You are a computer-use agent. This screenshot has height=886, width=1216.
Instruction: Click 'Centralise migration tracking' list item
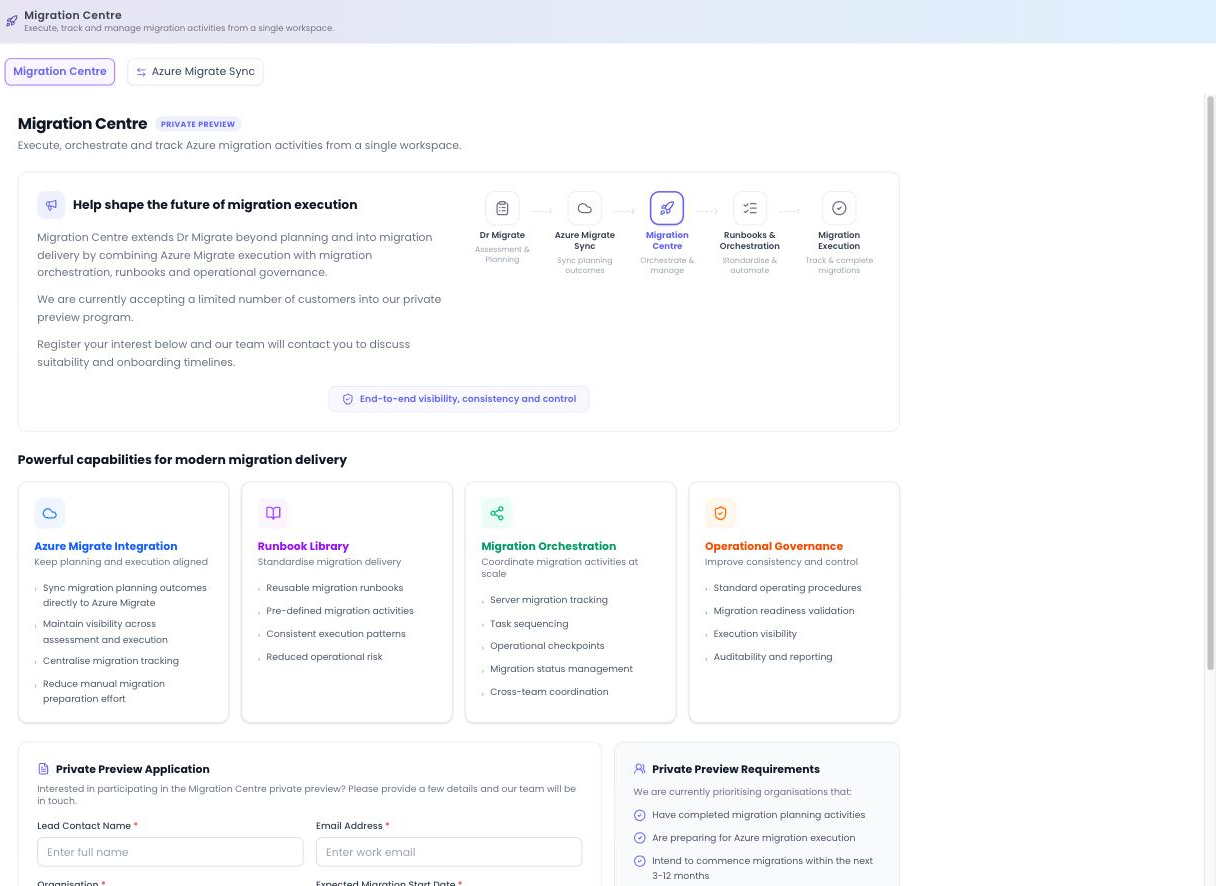click(x=111, y=661)
